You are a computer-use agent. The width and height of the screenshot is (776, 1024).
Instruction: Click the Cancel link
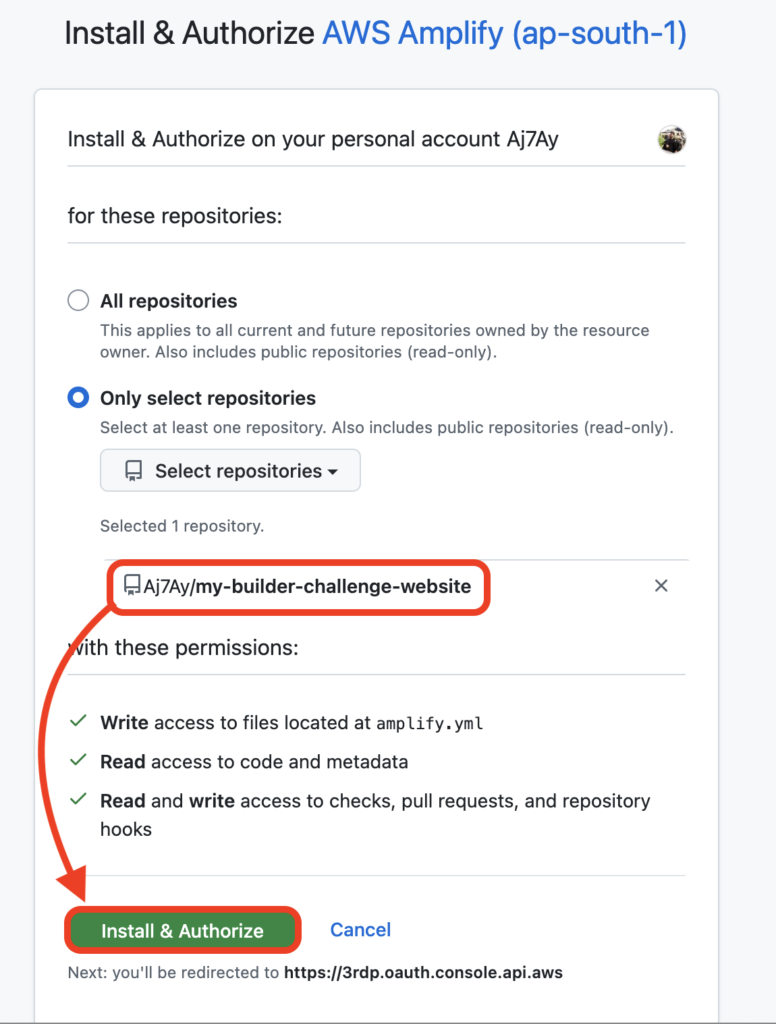click(x=361, y=930)
